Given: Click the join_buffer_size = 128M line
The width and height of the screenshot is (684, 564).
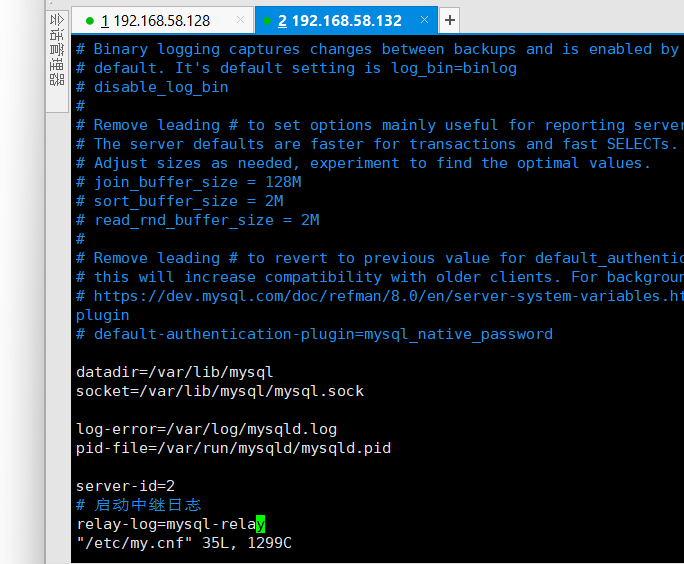Looking at the screenshot, I should point(190,182).
